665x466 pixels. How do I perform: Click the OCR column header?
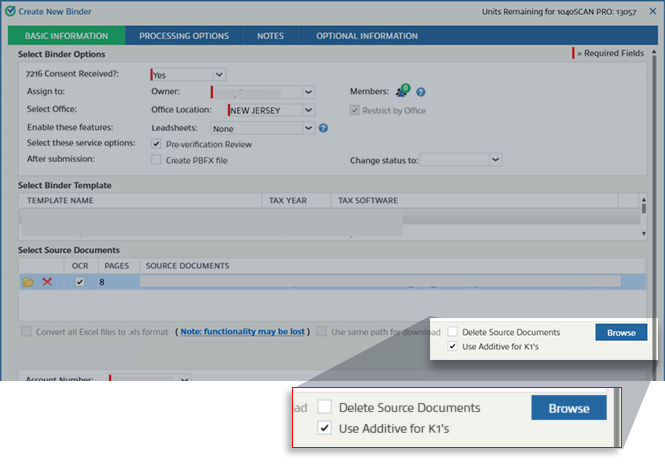pyautogui.click(x=80, y=266)
